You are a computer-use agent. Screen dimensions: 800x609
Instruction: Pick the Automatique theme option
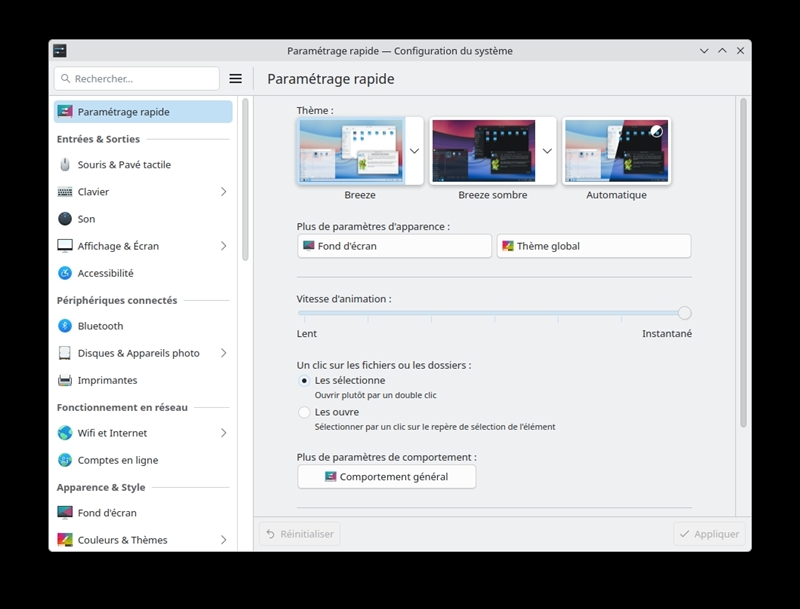pos(616,151)
